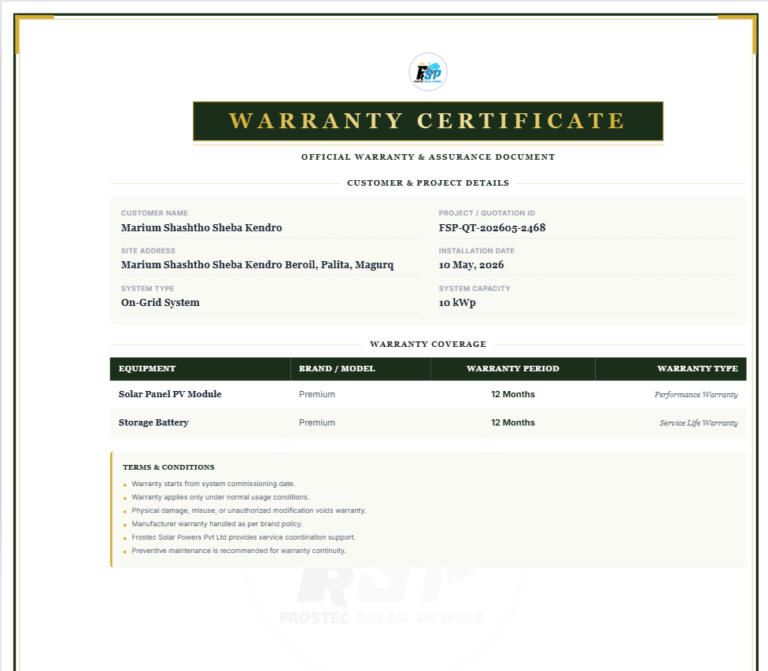Viewport: 768px width, 671px height.
Task: Click the term about physical damage and misuse
Action: (x=249, y=511)
